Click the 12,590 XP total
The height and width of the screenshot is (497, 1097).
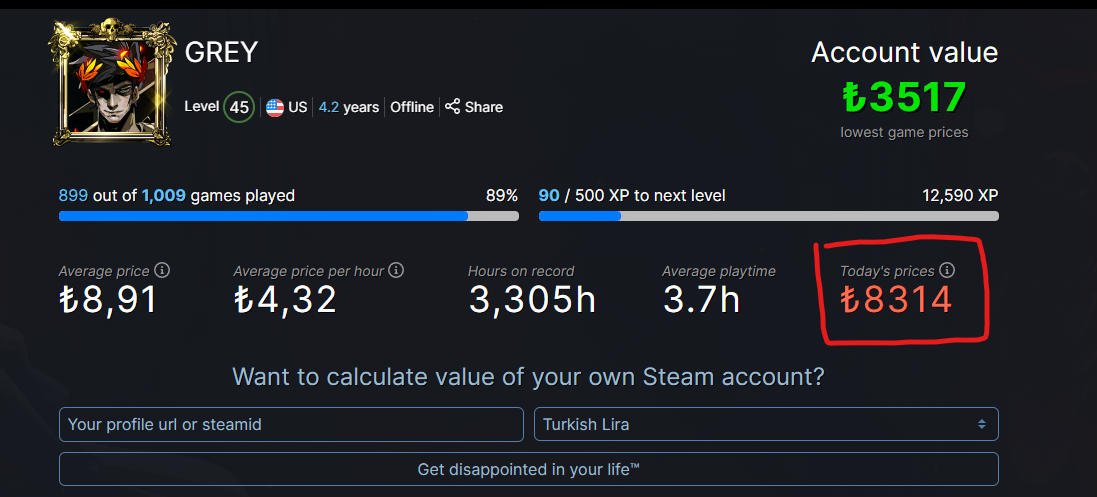(x=960, y=195)
